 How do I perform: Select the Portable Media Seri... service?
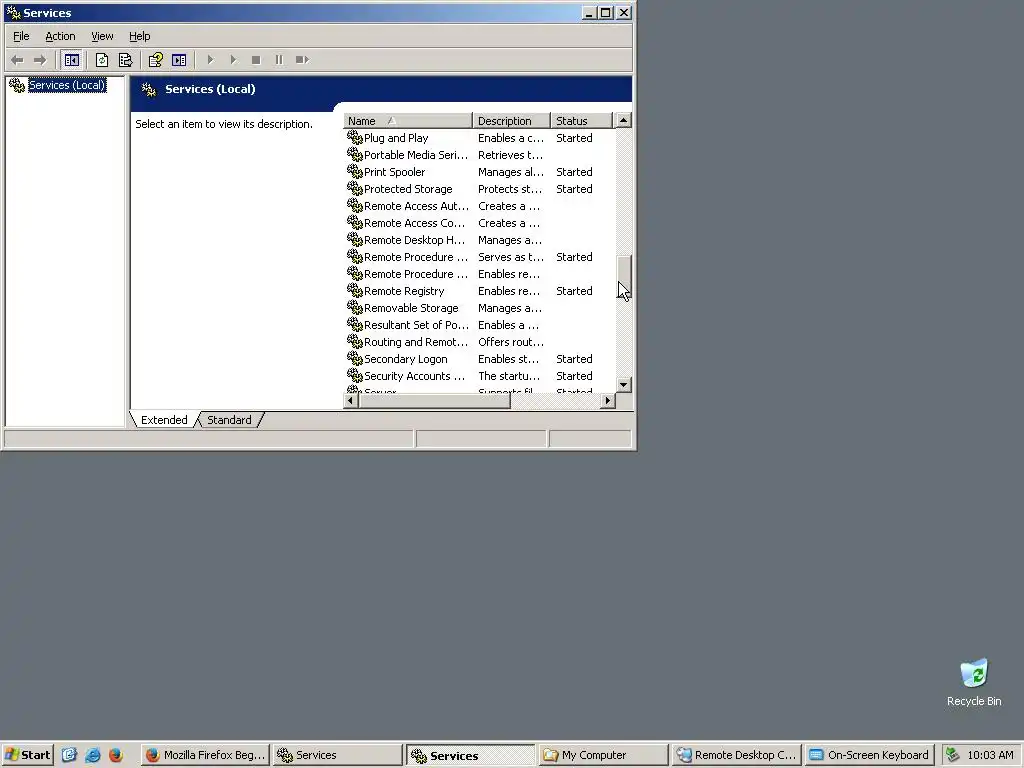pyautogui.click(x=416, y=155)
